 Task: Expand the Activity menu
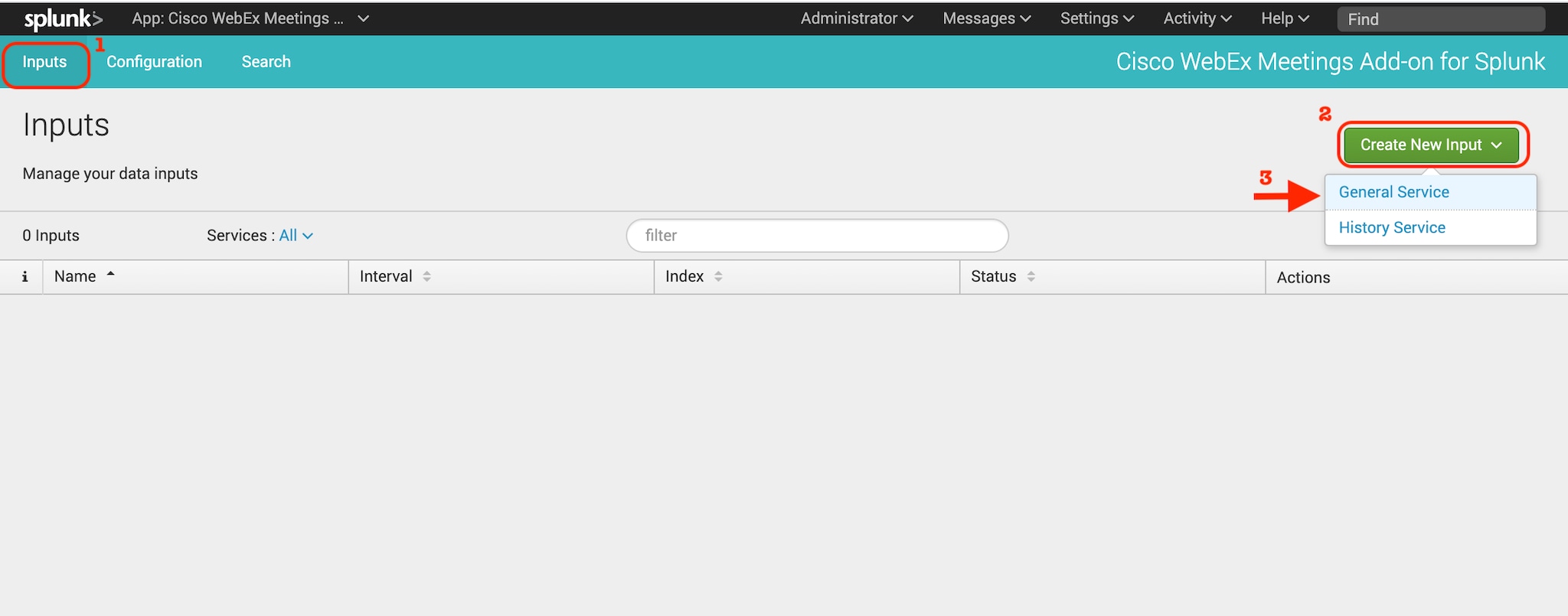point(1197,18)
